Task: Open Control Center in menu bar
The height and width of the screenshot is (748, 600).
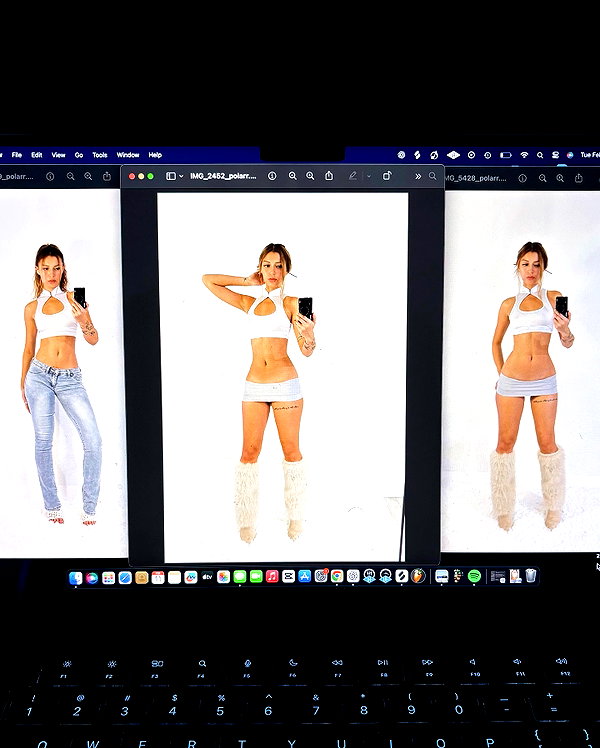Action: (555, 155)
